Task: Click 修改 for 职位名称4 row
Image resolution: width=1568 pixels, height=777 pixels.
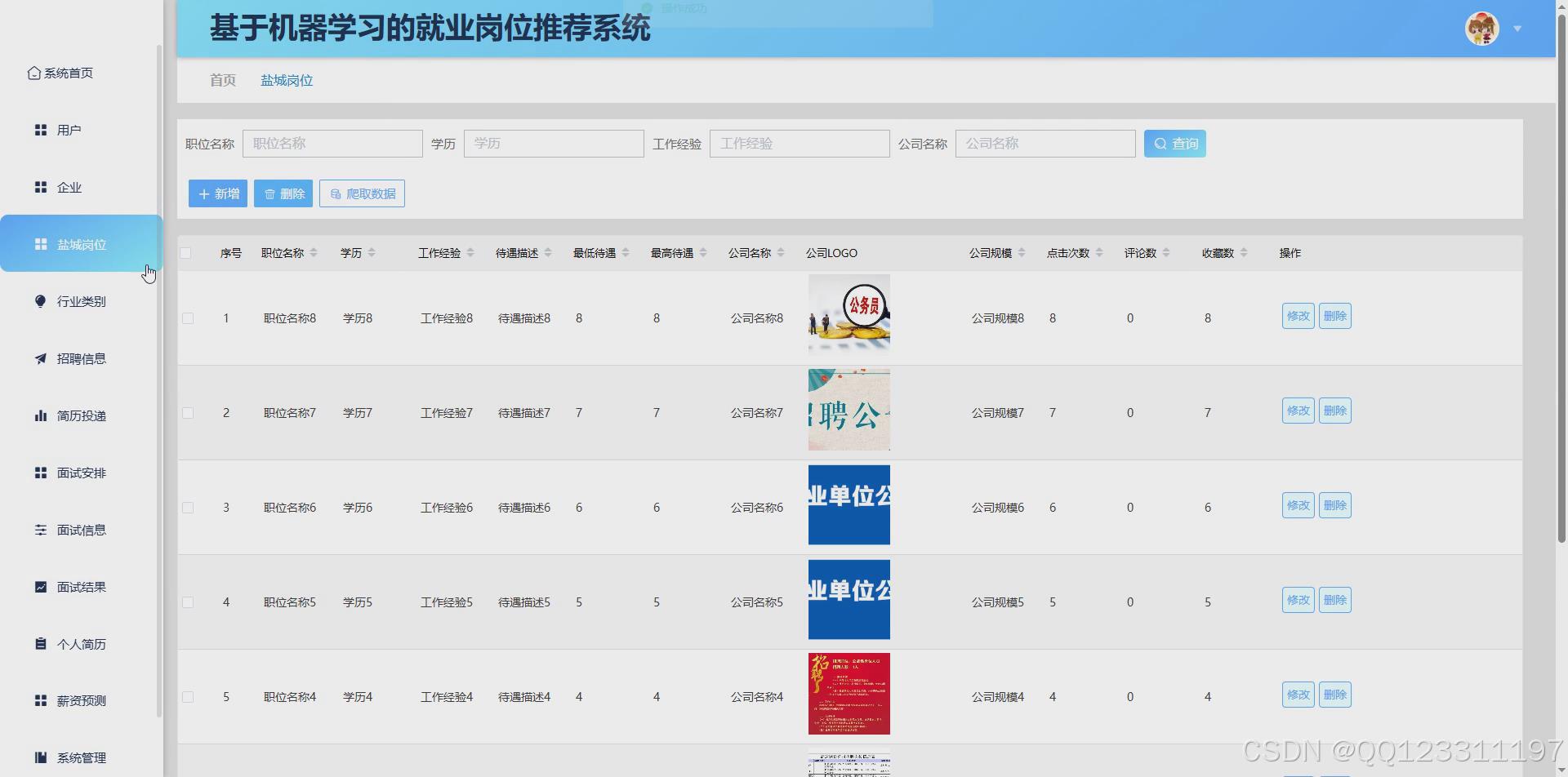Action: coord(1298,695)
